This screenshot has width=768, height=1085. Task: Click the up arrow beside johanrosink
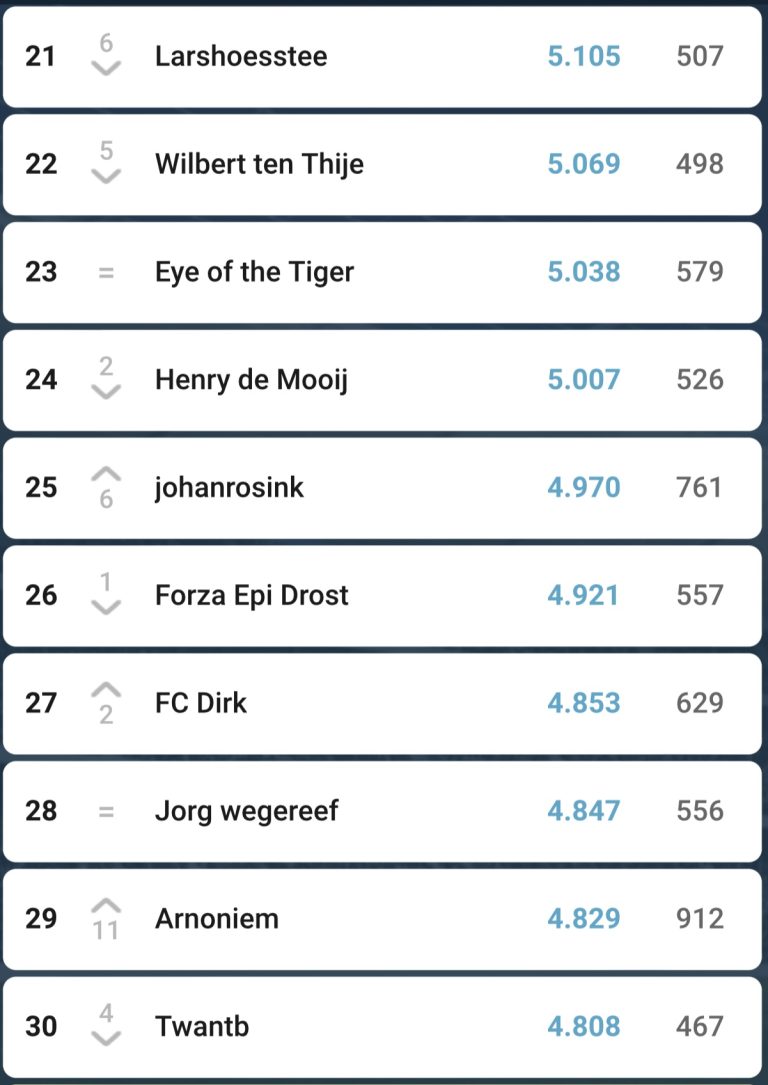pyautogui.click(x=106, y=474)
